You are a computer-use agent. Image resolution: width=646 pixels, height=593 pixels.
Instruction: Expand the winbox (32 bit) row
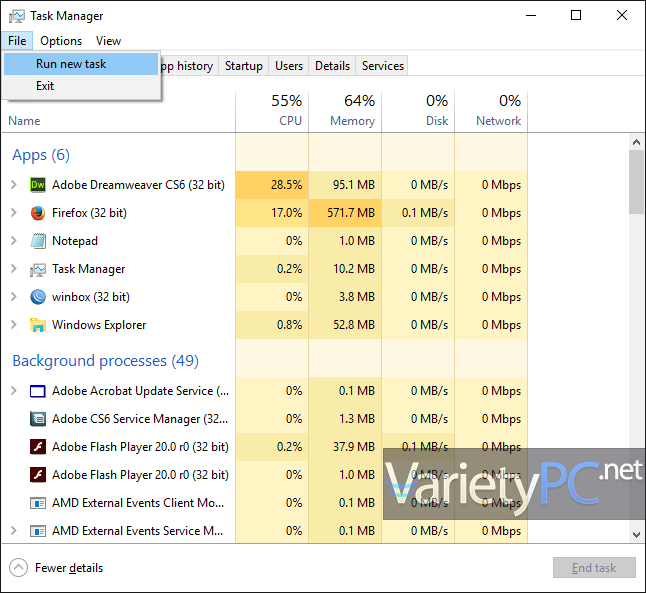pyautogui.click(x=14, y=297)
